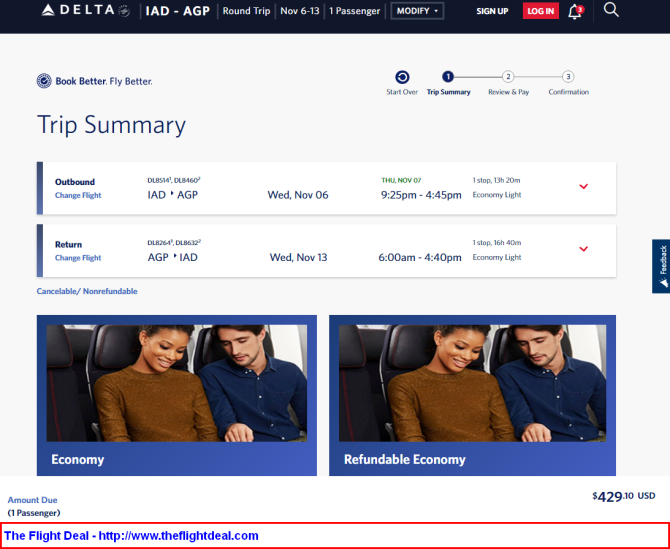This screenshot has height=549, width=670.
Task: Click the outbound flight numbers DL8514, DL8460
Action: (x=174, y=180)
